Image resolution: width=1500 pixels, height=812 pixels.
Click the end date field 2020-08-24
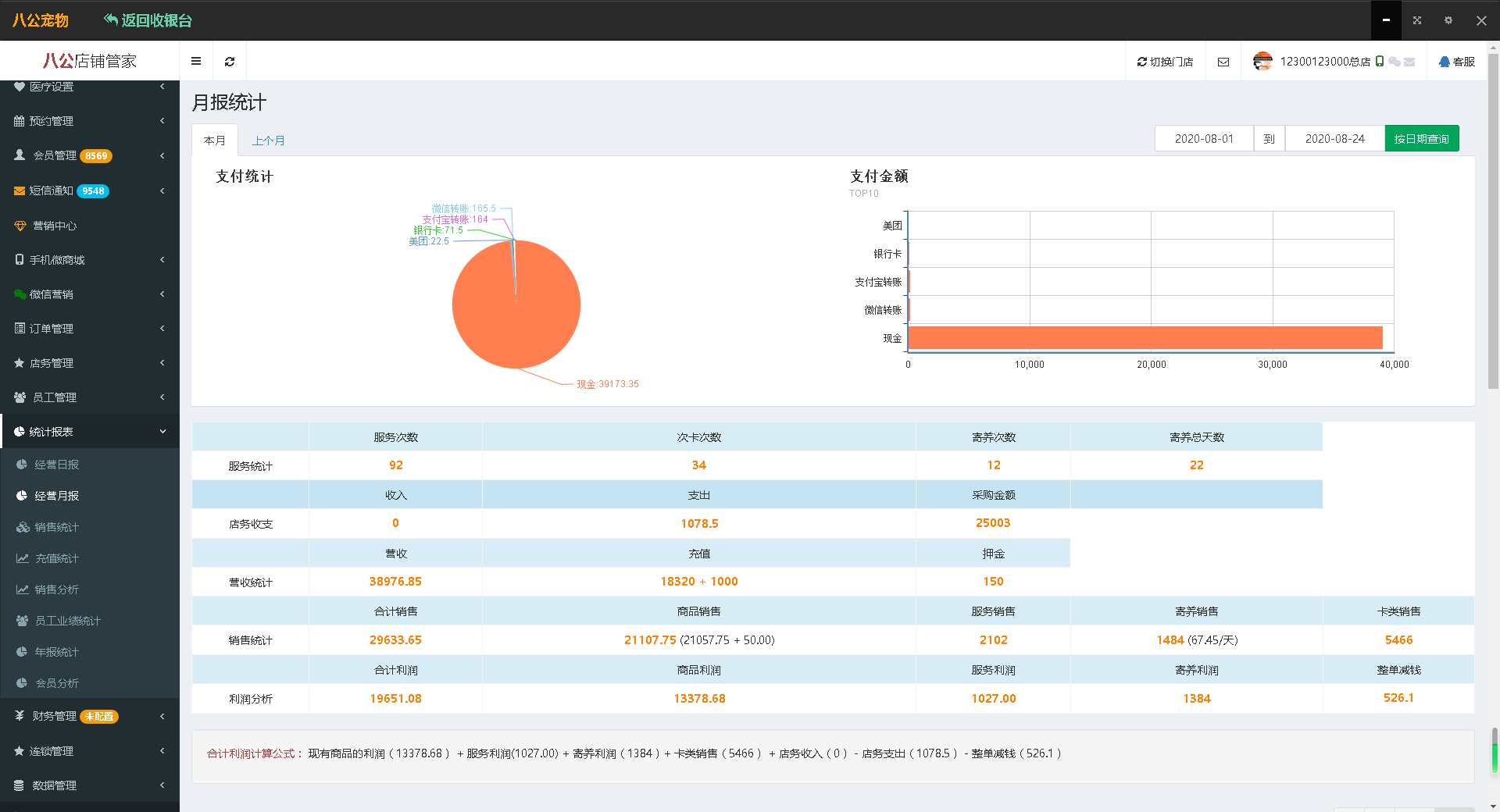(x=1334, y=139)
